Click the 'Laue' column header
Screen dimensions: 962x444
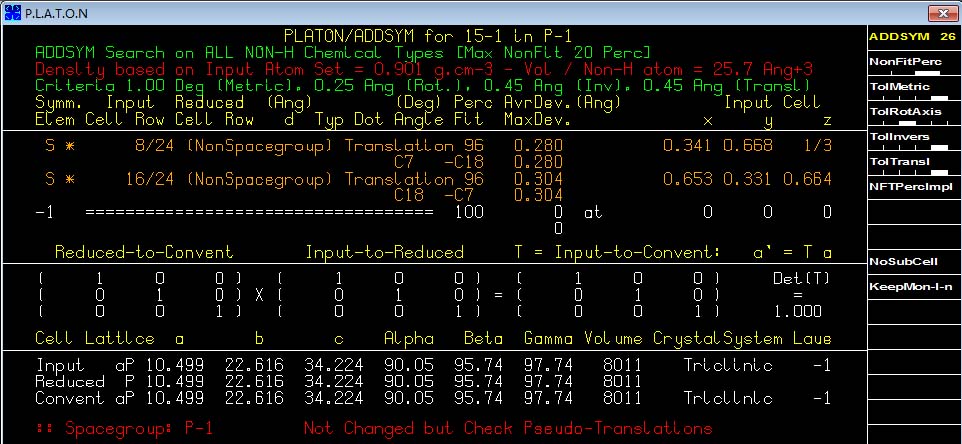(x=812, y=339)
